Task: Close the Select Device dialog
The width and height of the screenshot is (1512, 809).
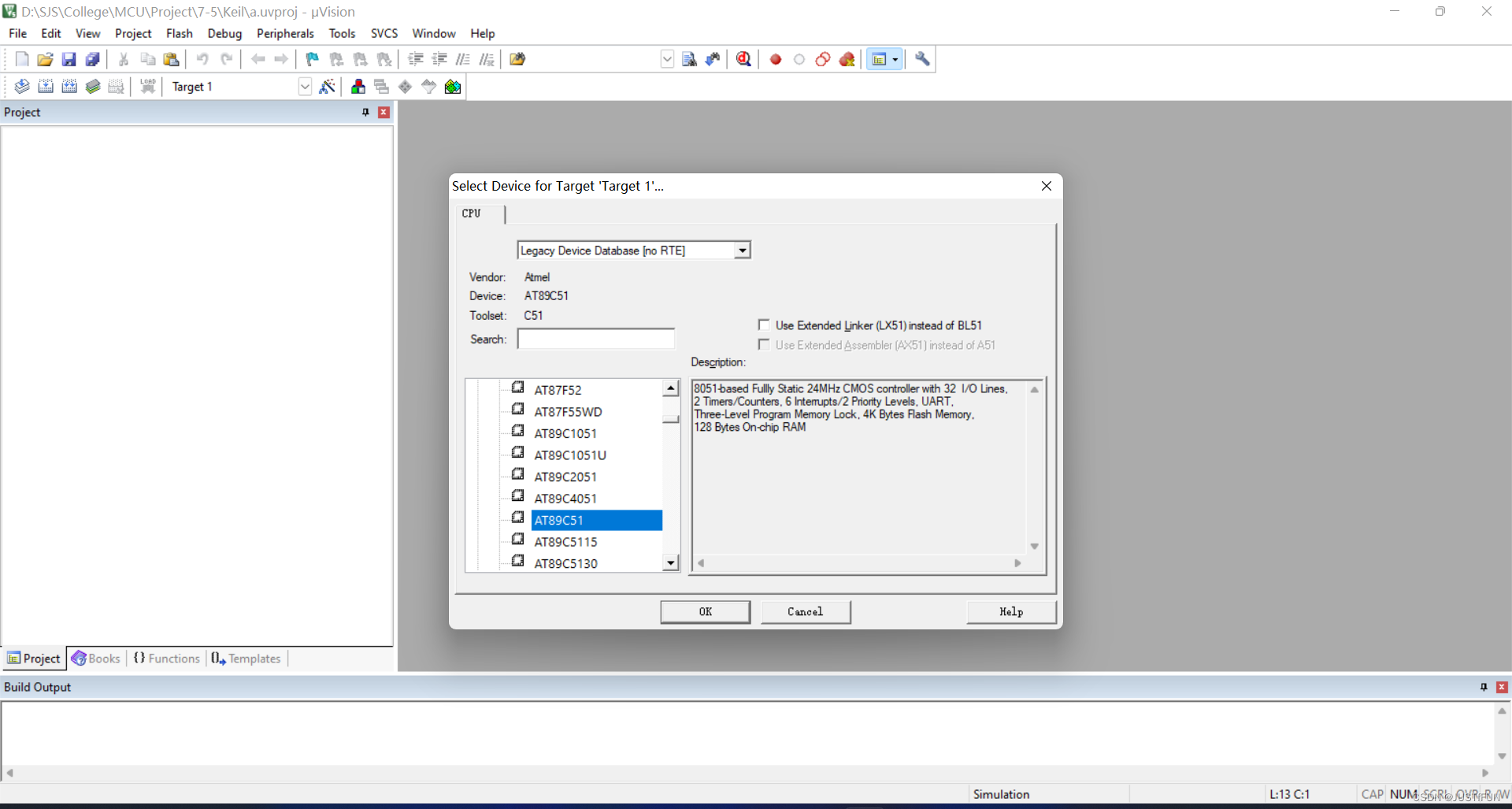Action: click(1047, 186)
